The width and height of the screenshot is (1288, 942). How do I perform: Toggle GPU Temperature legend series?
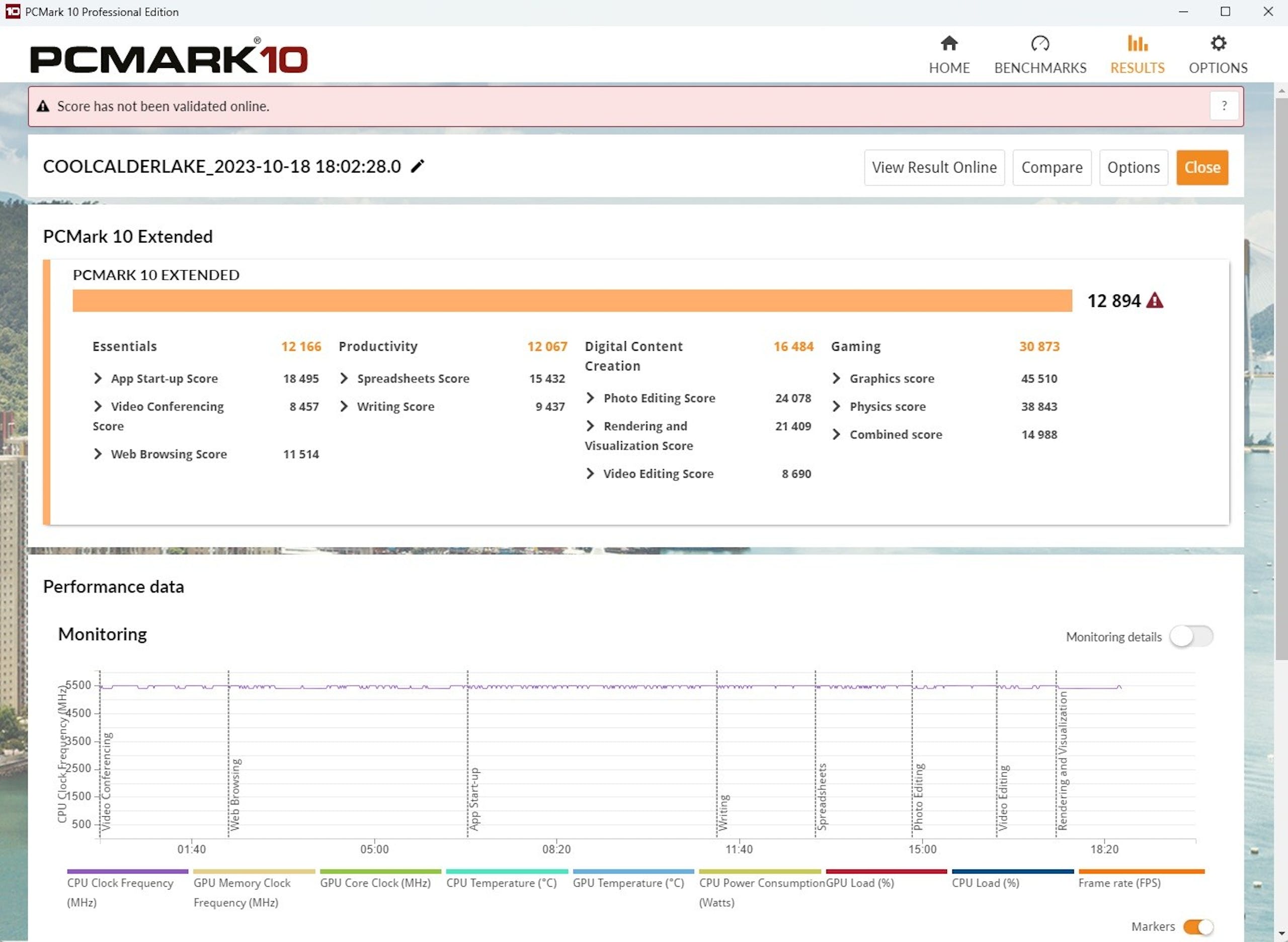click(633, 879)
